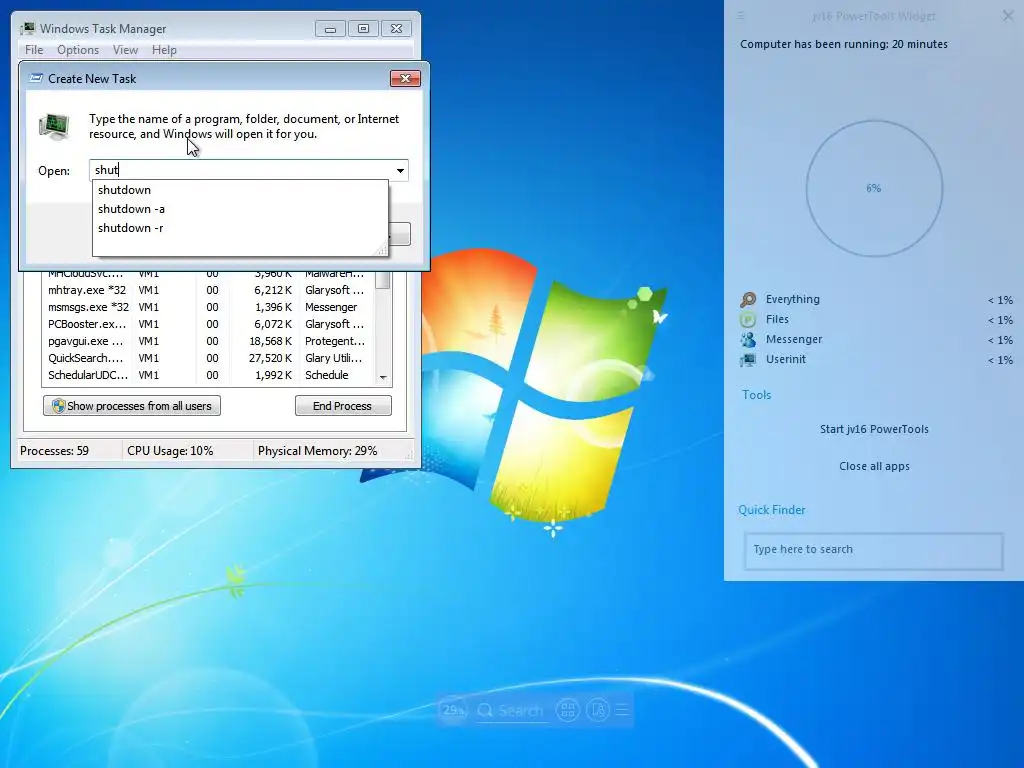The height and width of the screenshot is (768, 1024).
Task: Click the 29% memory indicator in bottom dock
Action: coord(454,710)
